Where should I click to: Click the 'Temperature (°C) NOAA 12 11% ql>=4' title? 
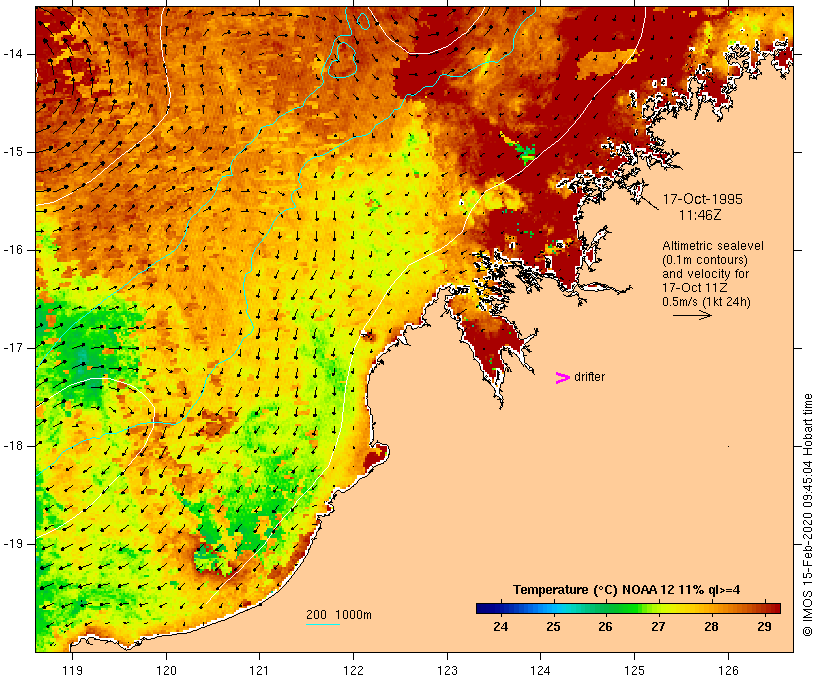(x=627, y=590)
